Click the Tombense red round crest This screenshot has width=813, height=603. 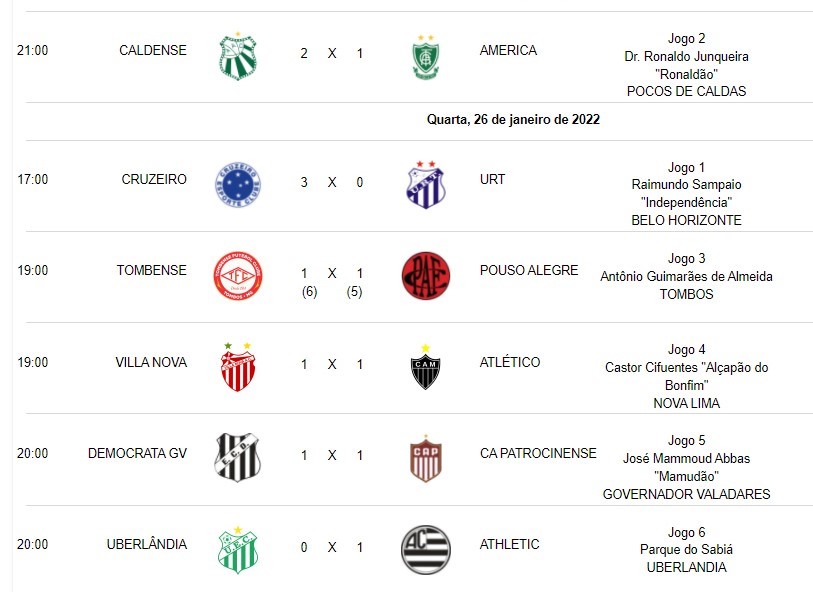[x=238, y=276]
